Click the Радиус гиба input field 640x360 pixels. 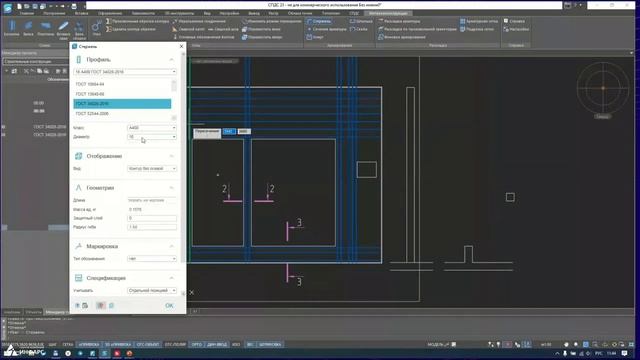point(152,227)
